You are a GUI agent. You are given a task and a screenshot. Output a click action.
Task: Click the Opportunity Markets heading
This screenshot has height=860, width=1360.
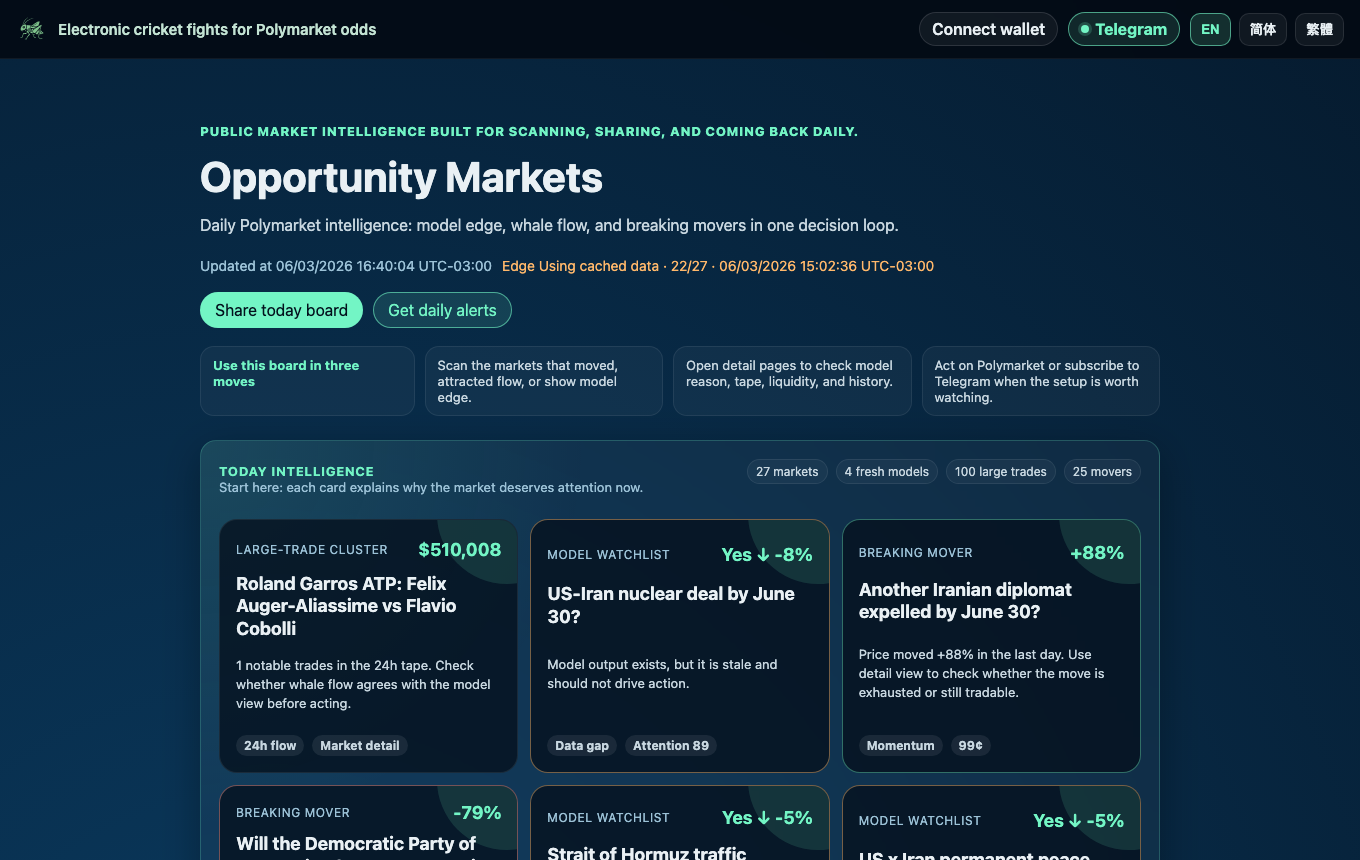(x=401, y=178)
